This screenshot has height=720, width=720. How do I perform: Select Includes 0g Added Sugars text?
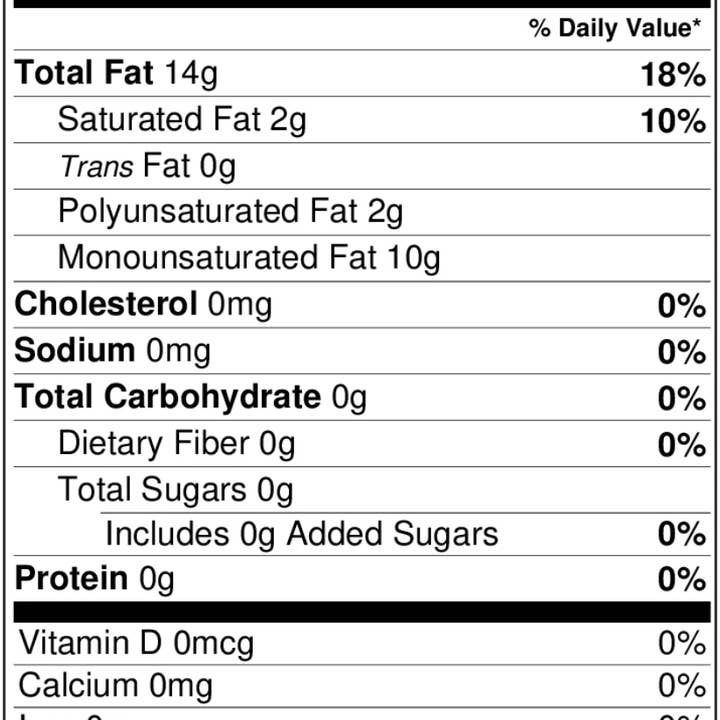point(302,534)
